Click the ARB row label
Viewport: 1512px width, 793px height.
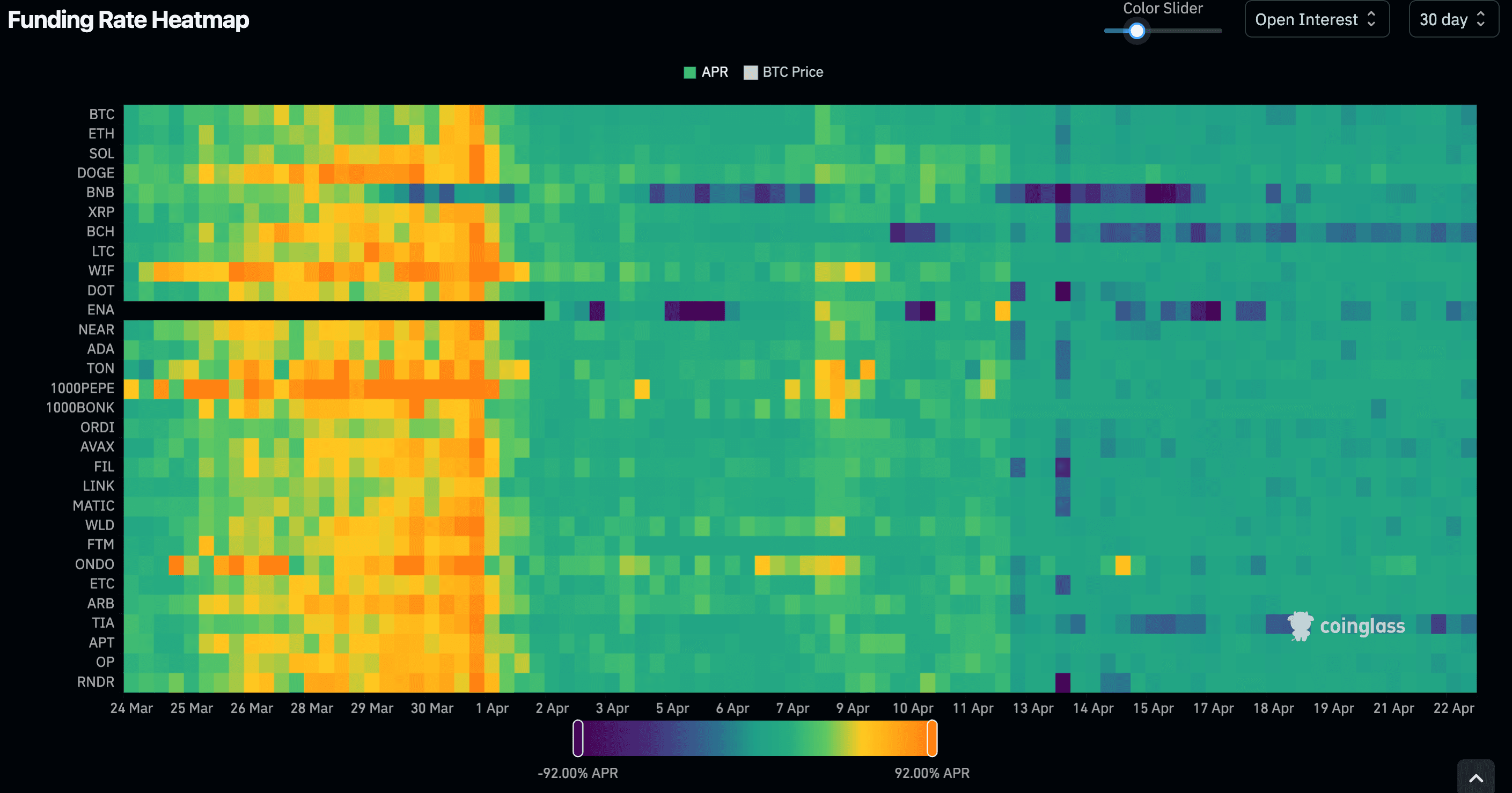[x=100, y=604]
